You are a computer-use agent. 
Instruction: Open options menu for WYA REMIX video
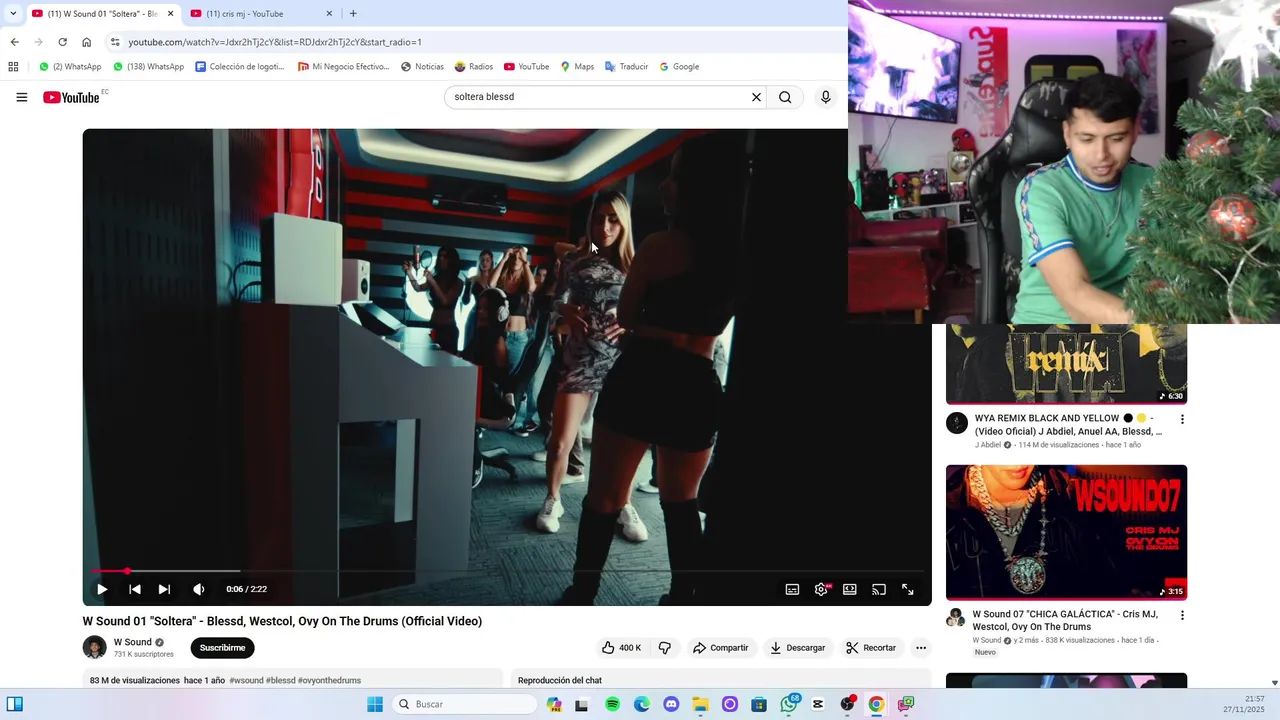pos(1182,419)
